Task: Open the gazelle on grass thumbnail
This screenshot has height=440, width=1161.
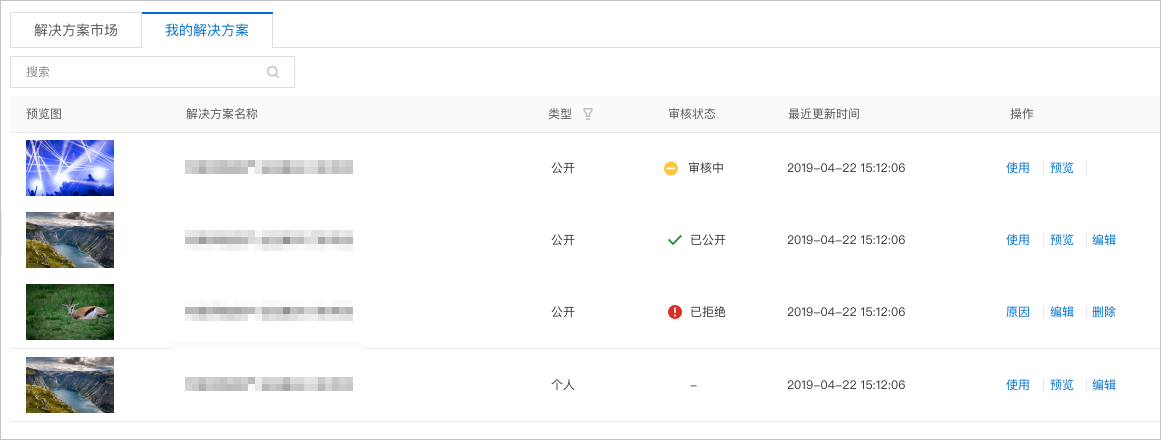Action: (70, 312)
